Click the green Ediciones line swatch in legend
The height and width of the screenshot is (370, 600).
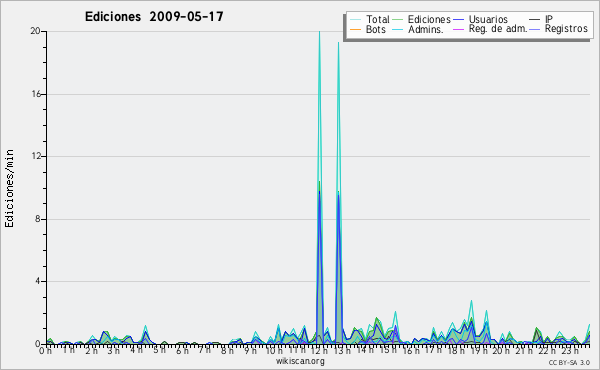pyautogui.click(x=398, y=20)
